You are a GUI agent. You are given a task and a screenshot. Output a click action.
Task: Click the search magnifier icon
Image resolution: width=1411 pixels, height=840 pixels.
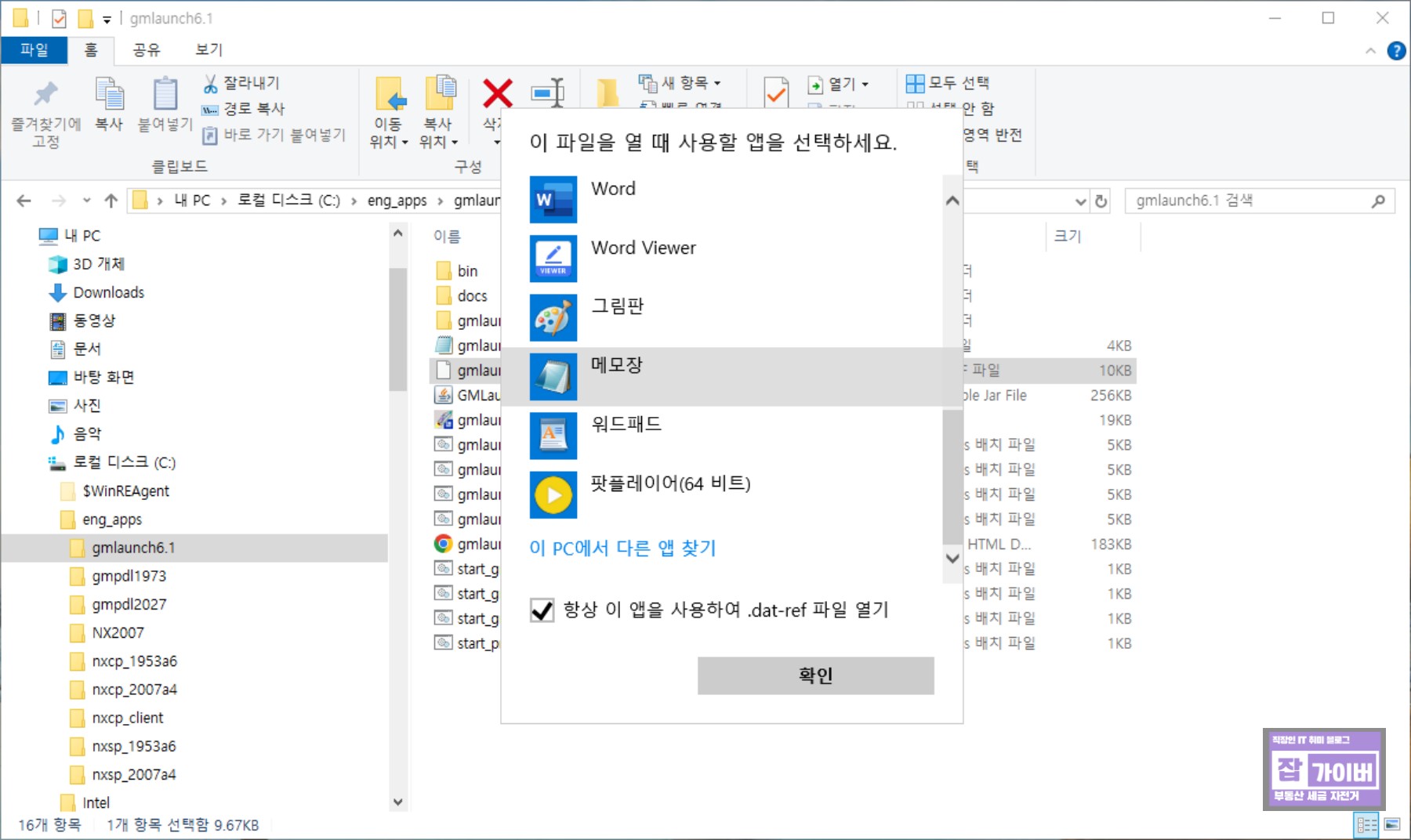pyautogui.click(x=1378, y=201)
